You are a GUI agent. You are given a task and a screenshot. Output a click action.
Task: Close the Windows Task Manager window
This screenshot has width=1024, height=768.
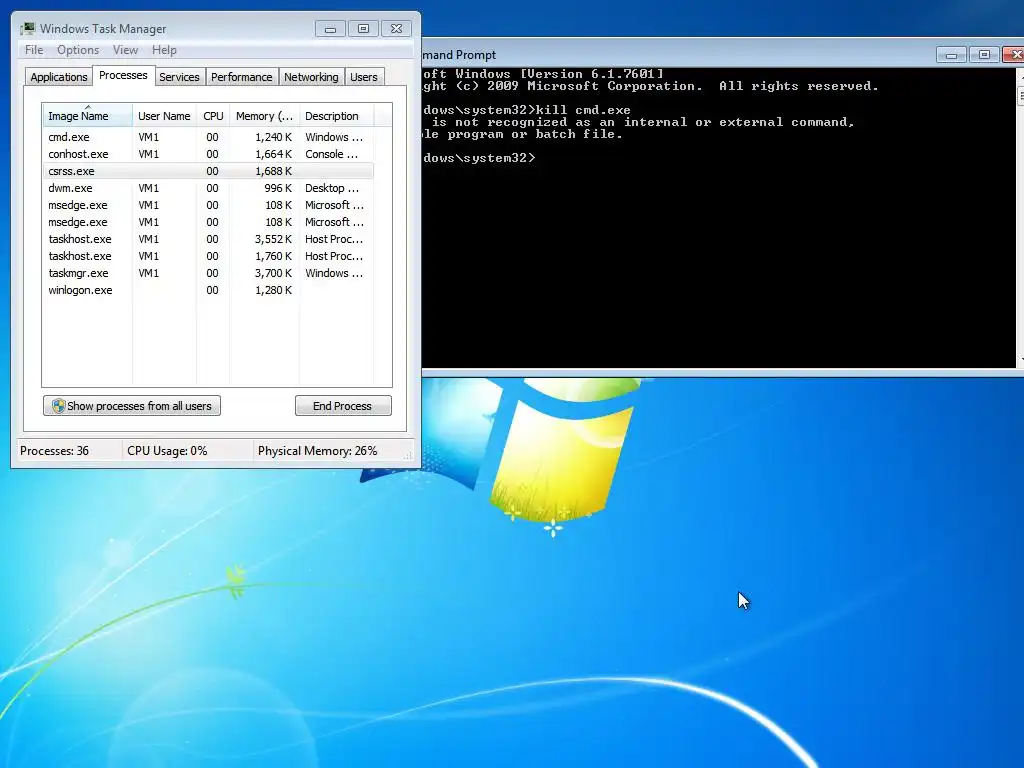[x=396, y=29]
